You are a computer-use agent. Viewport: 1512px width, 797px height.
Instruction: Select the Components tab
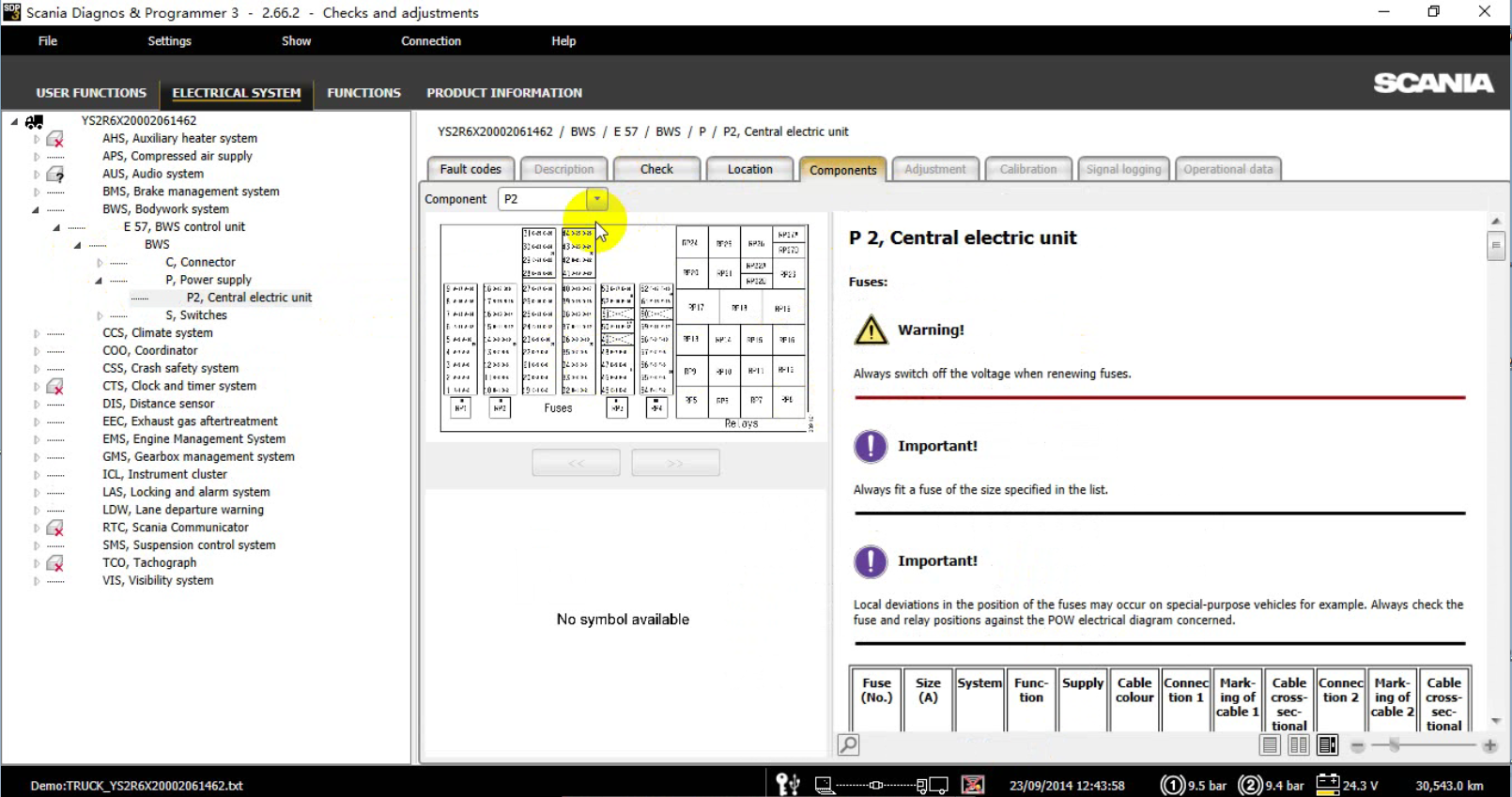tap(842, 169)
